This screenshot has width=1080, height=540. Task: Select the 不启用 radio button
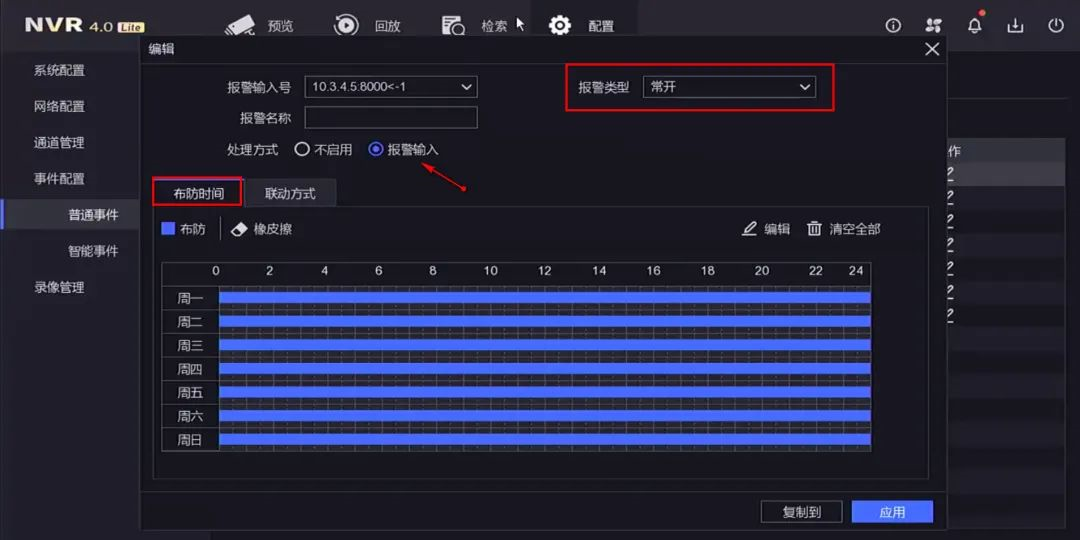[x=302, y=149]
